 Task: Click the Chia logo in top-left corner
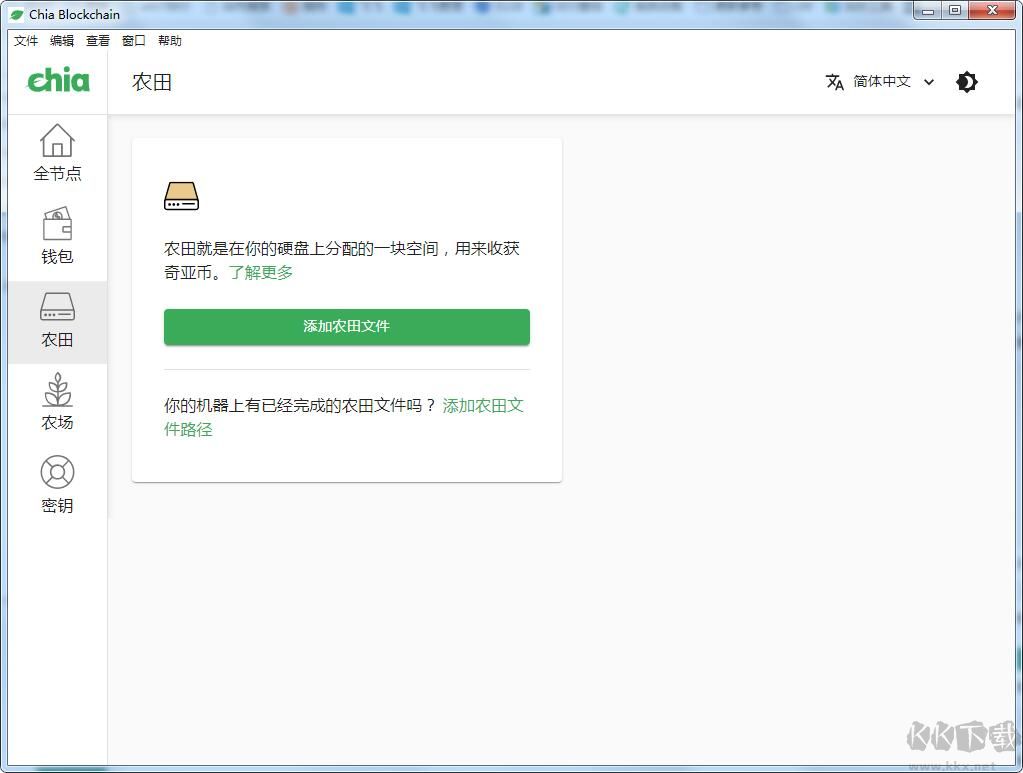[x=57, y=80]
